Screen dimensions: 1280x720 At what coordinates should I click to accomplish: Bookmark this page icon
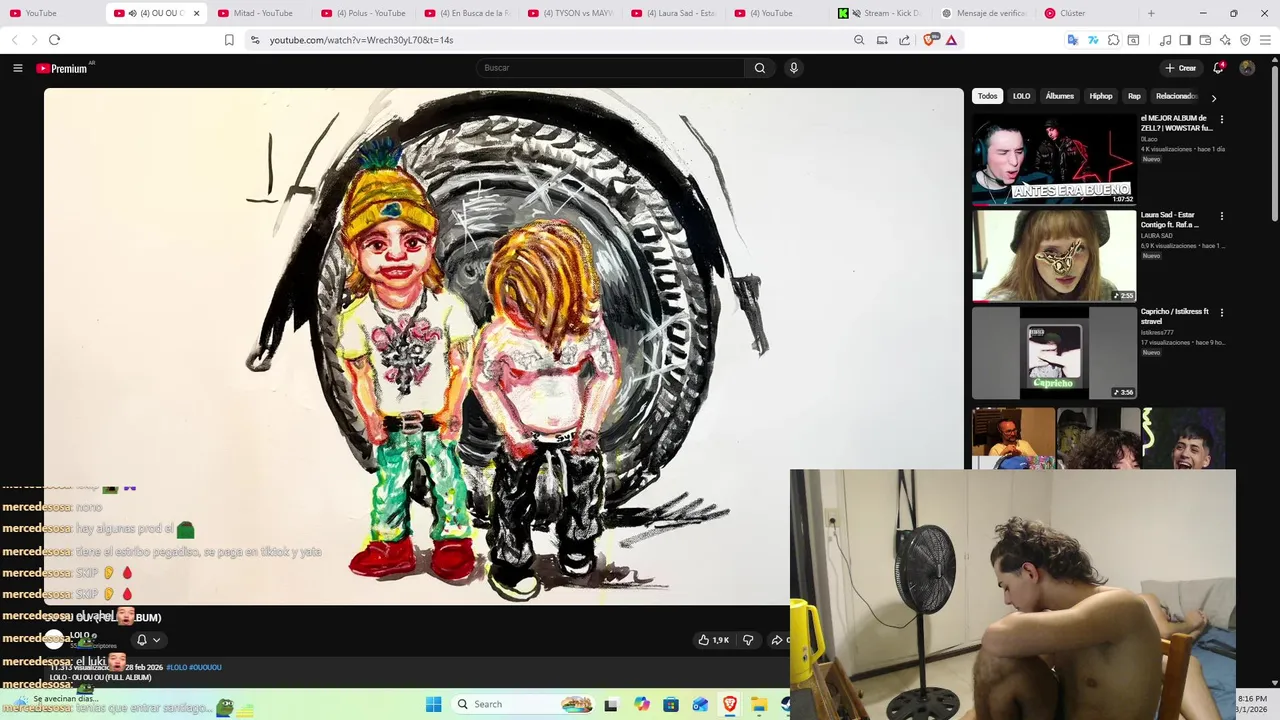(x=229, y=40)
